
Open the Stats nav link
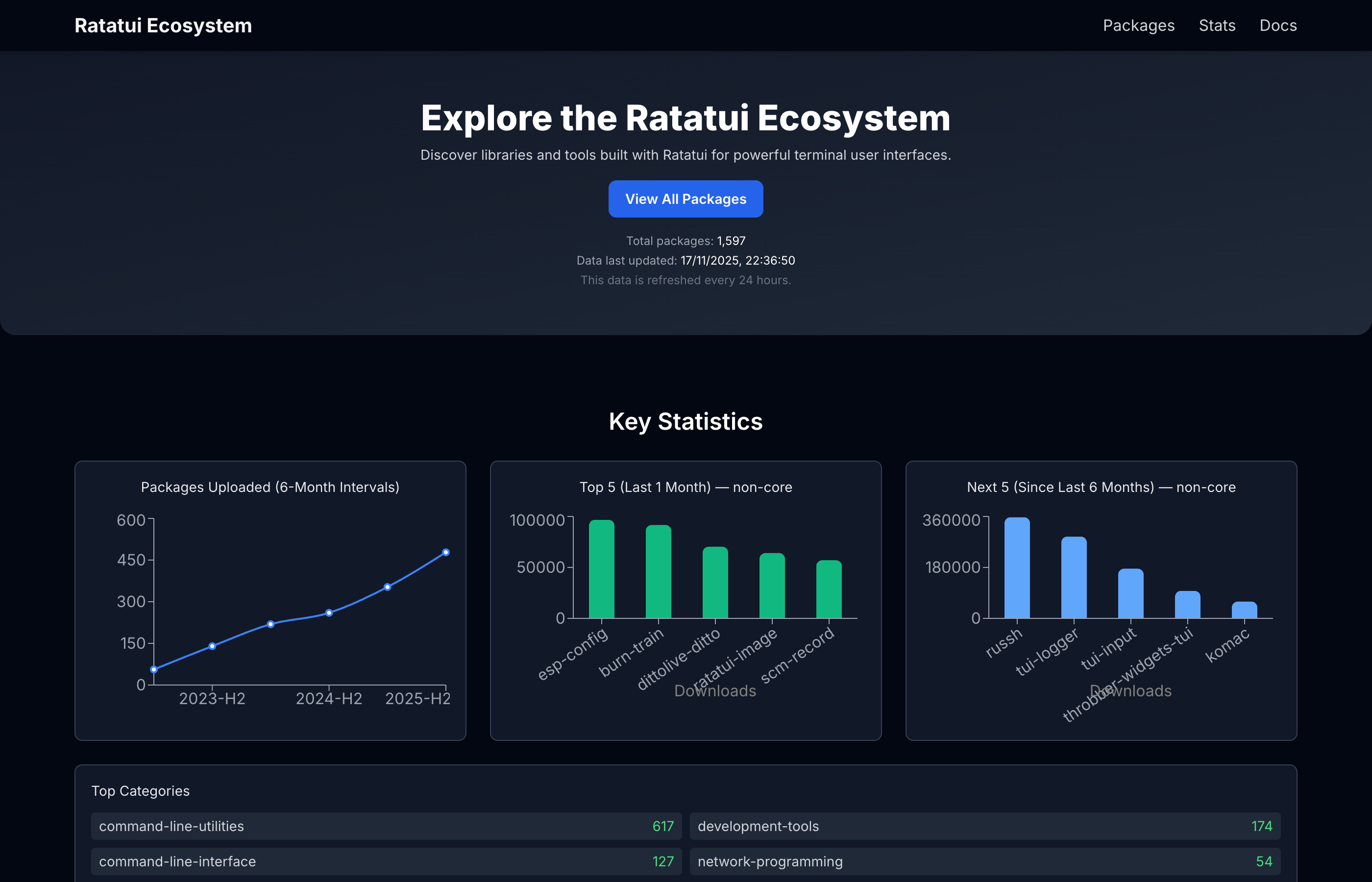point(1217,25)
